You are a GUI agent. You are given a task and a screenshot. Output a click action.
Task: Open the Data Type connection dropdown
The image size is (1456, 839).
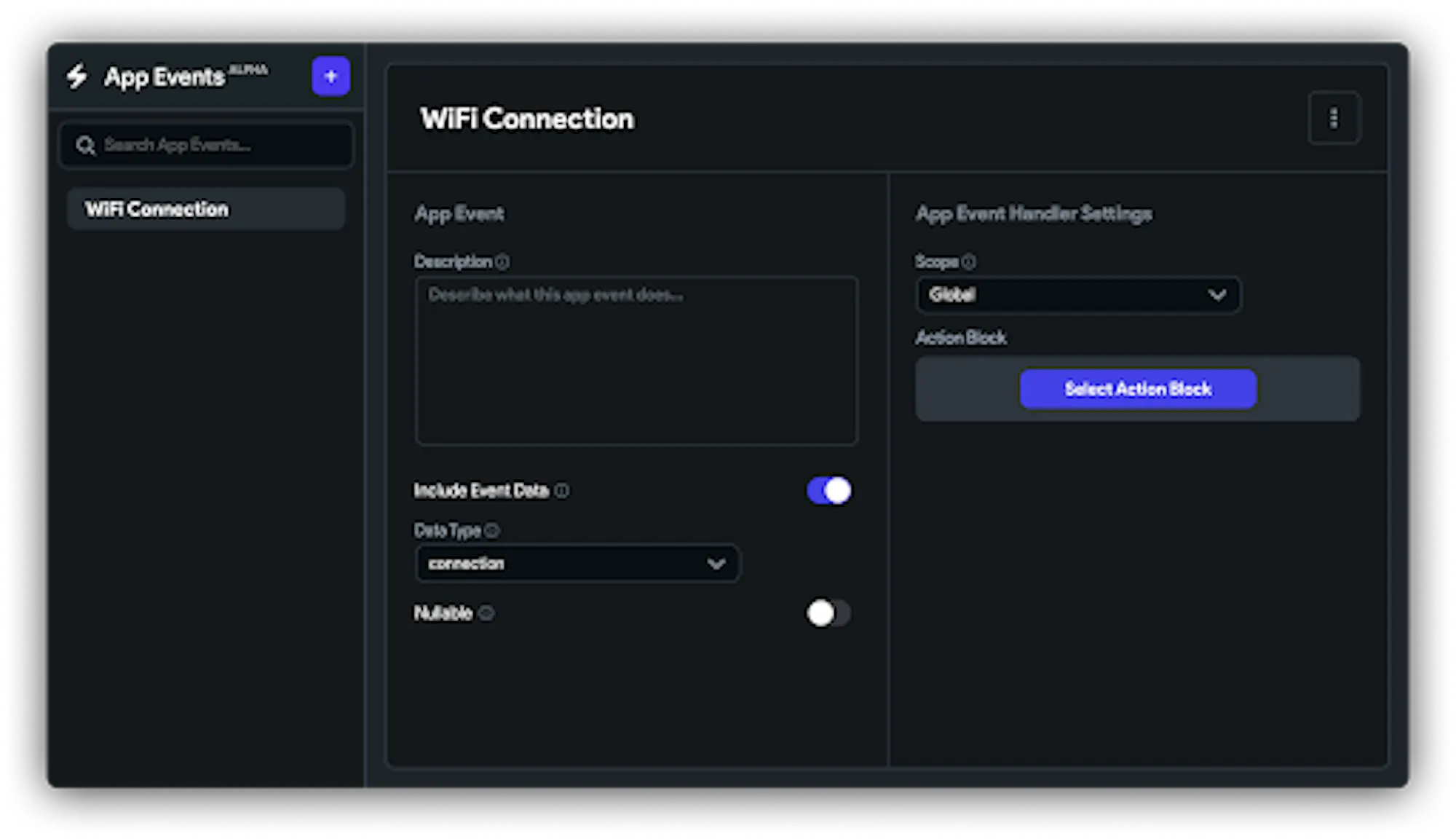(x=577, y=564)
